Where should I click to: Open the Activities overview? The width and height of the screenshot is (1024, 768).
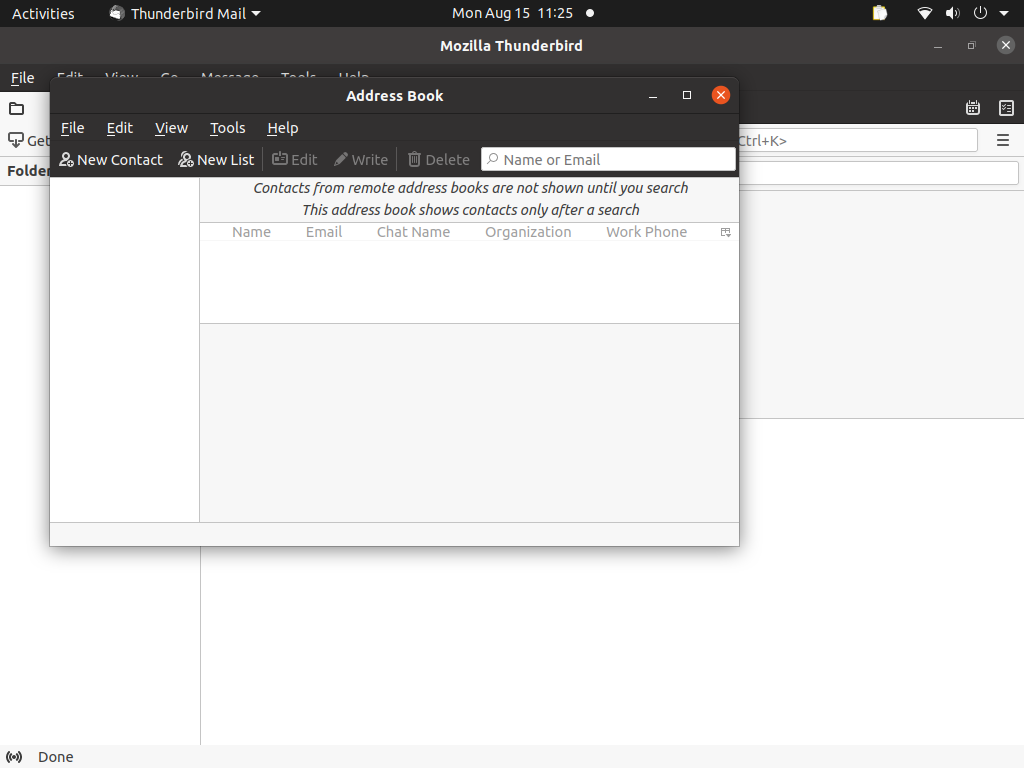tap(43, 14)
